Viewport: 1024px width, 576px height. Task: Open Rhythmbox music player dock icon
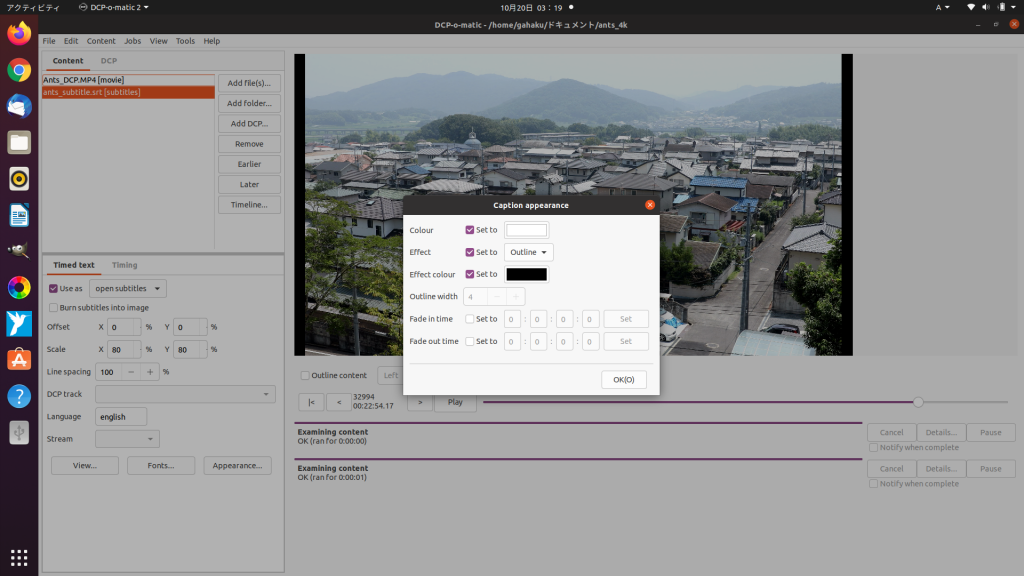tap(19, 179)
